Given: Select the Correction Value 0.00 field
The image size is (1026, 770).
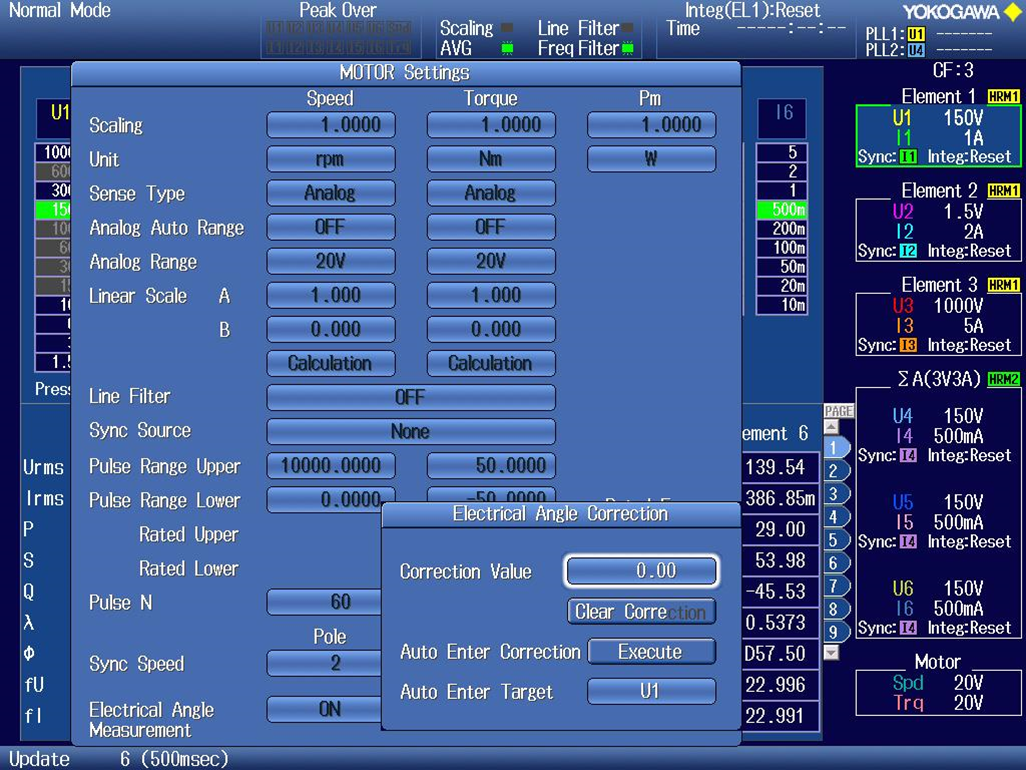Looking at the screenshot, I should tap(641, 571).
